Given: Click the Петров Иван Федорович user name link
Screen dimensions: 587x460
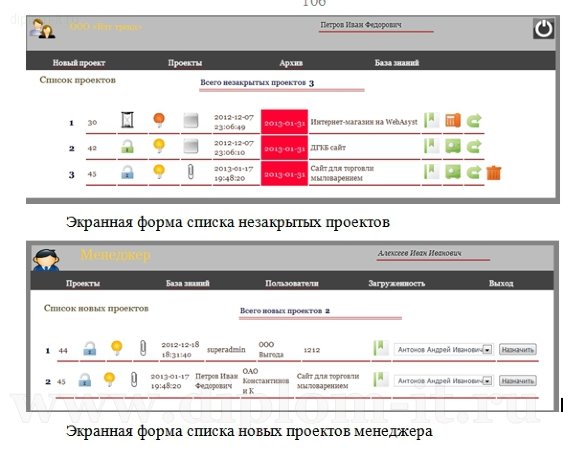Looking at the screenshot, I should 361,25.
